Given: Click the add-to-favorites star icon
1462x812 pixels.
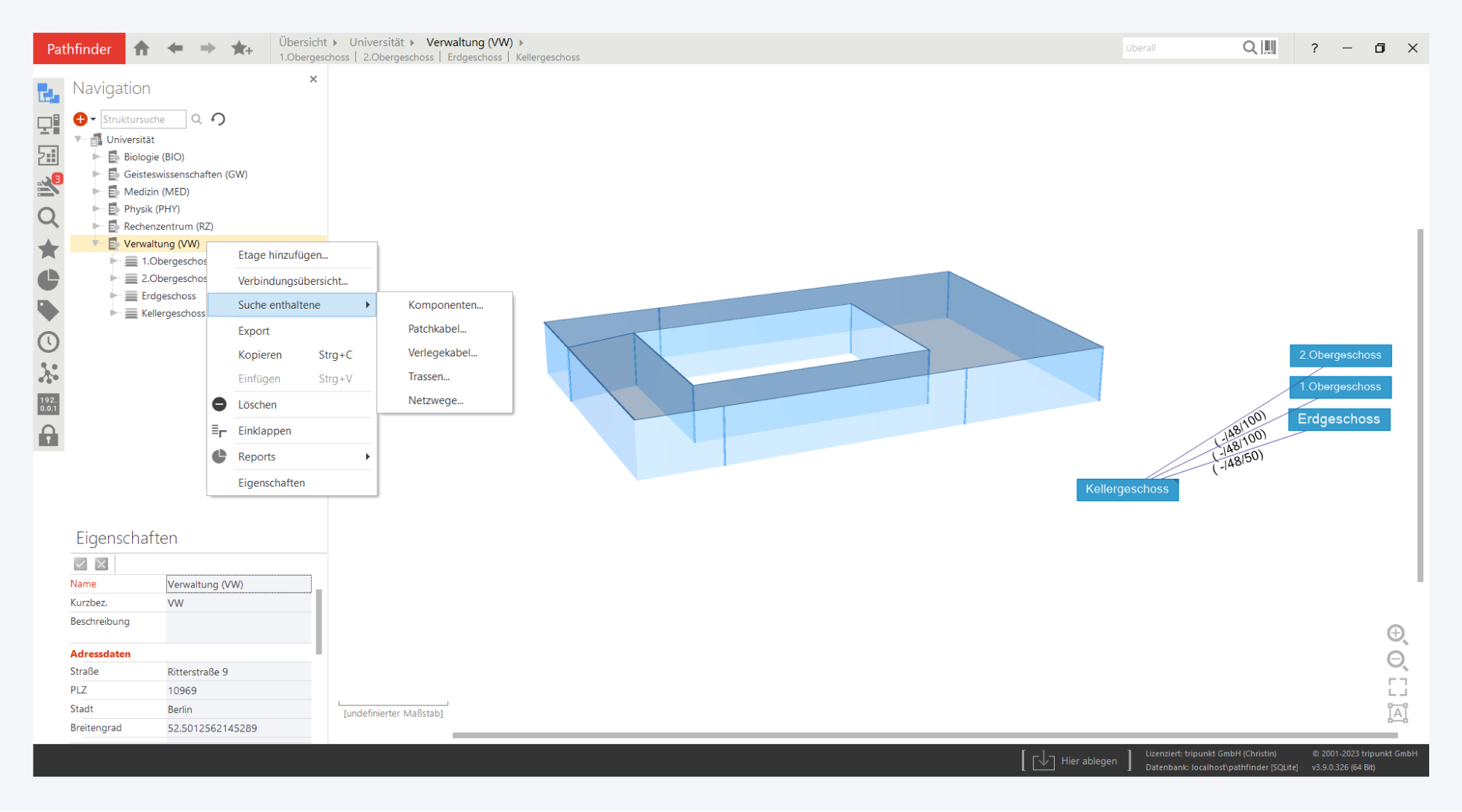Looking at the screenshot, I should pyautogui.click(x=241, y=48).
